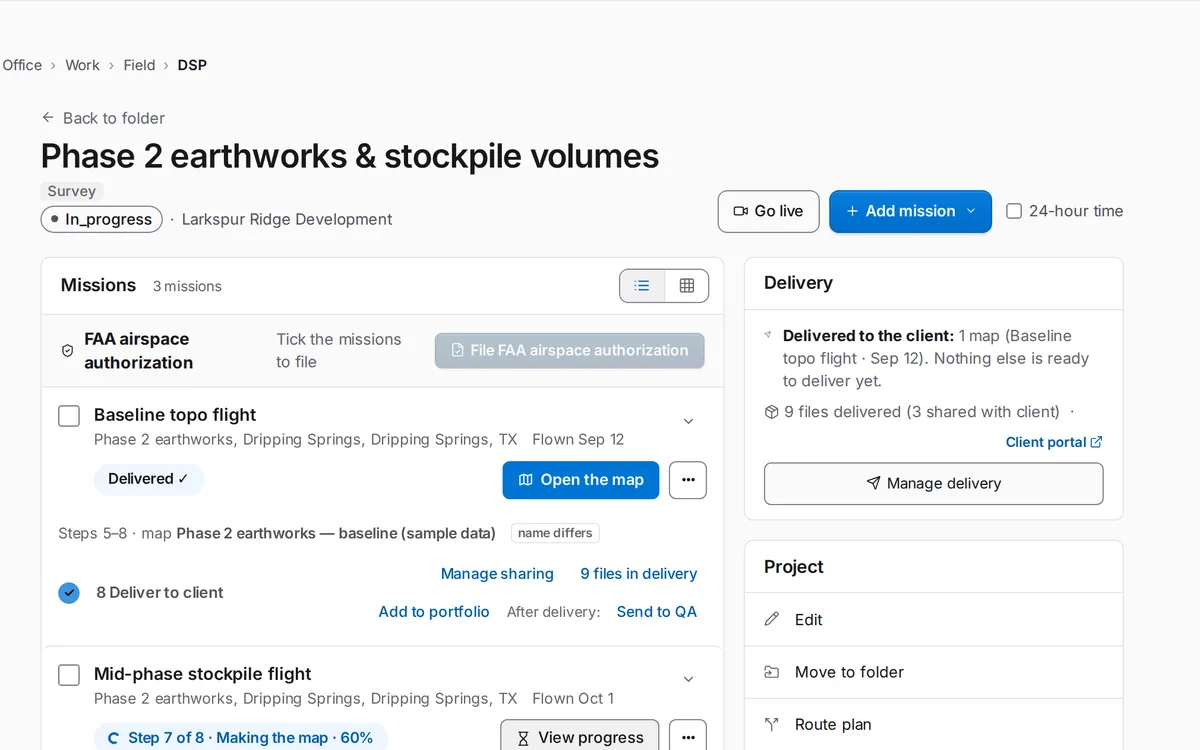The width and height of the screenshot is (1200, 750).
Task: Click the cube icon beside 9 files delivered
Action: click(771, 412)
